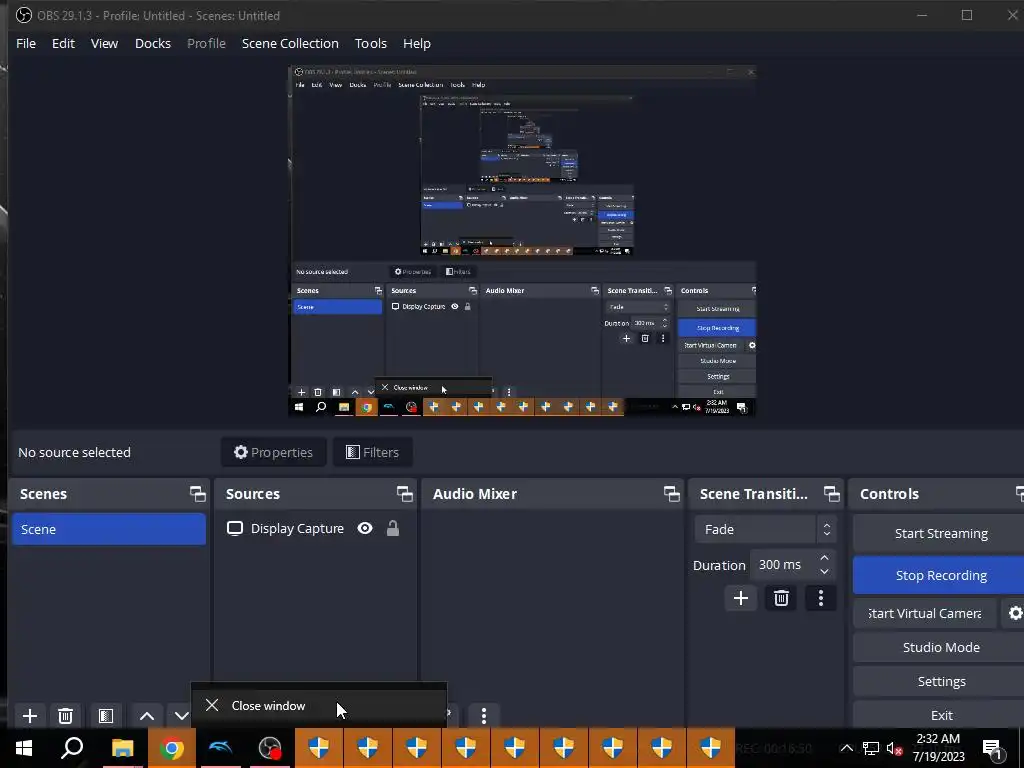
Task: Click Stop Recording
Action: point(940,575)
